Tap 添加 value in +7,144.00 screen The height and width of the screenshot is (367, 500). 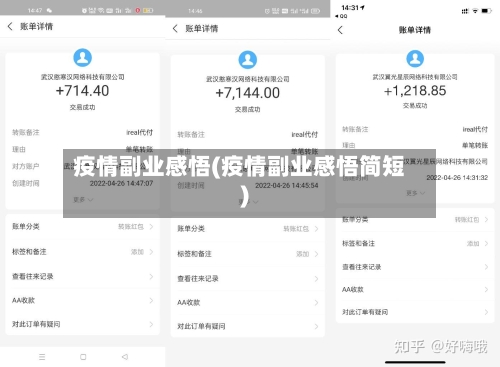click(303, 254)
